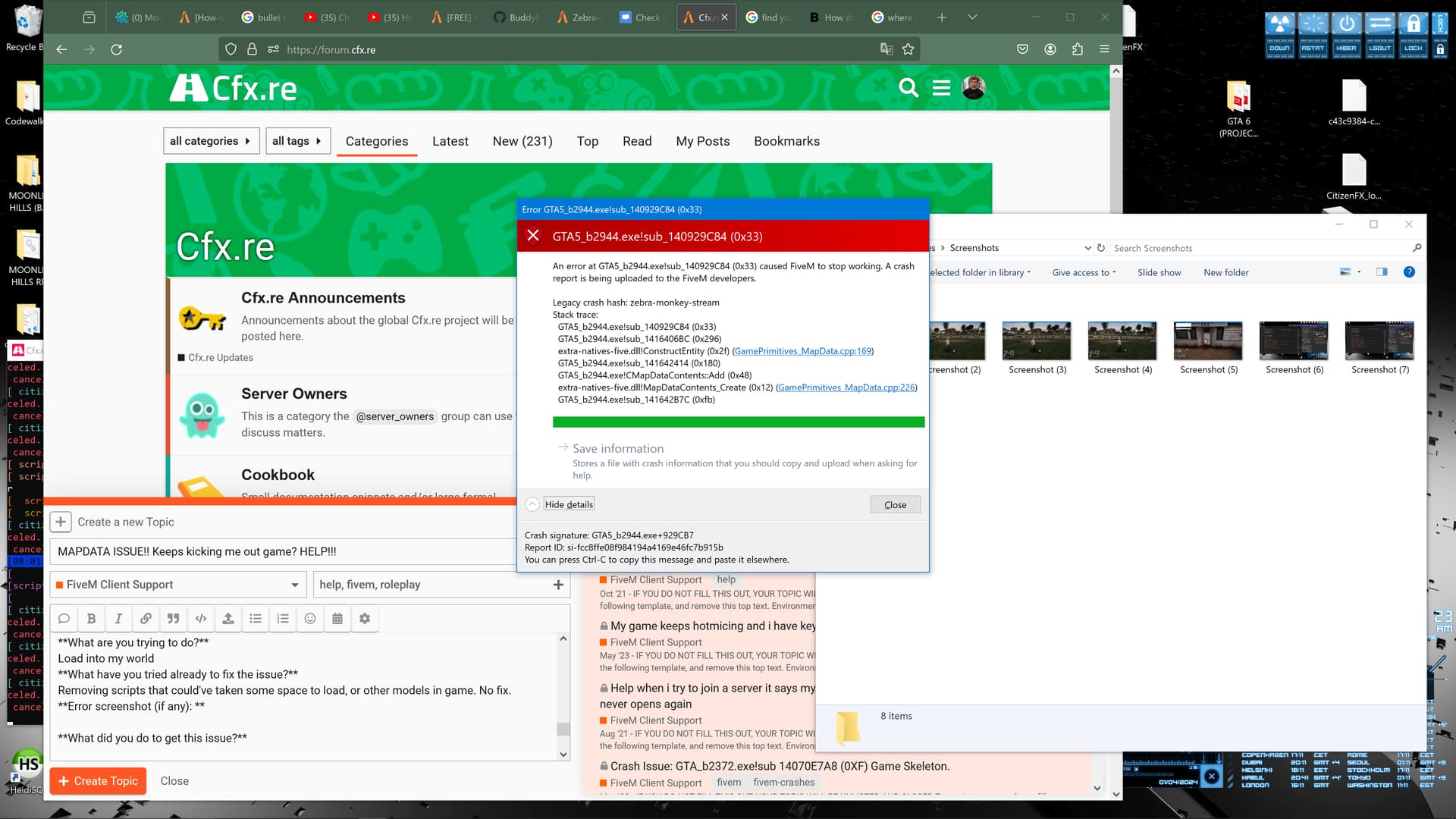Click the Bold formatting icon in editor

91,619
